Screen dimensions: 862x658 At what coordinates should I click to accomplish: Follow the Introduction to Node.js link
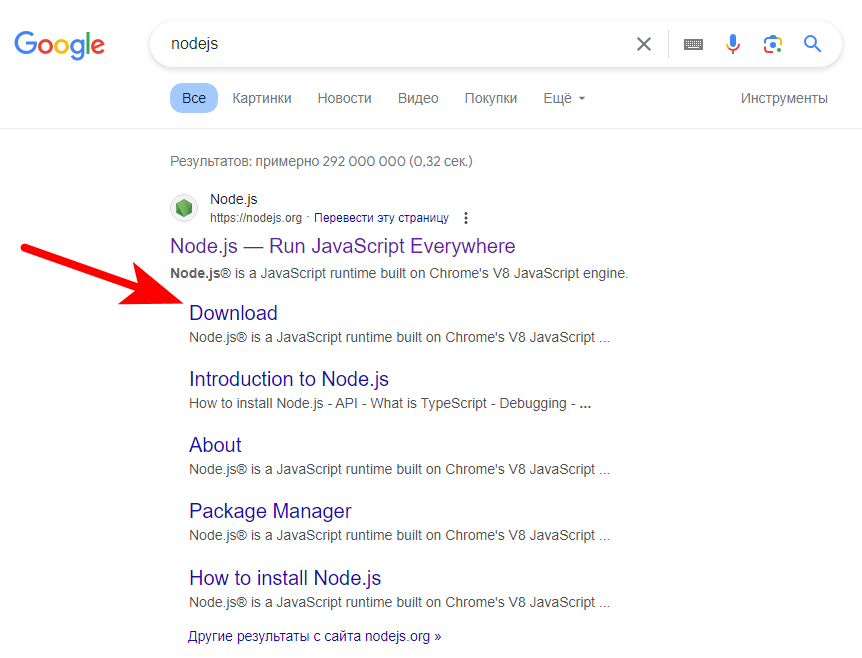[288, 379]
